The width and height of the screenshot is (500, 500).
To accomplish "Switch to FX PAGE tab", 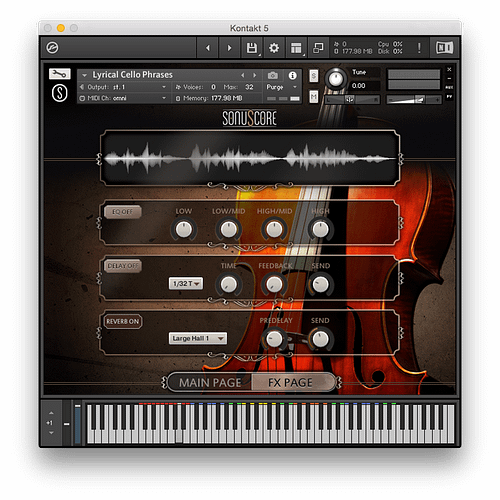I will (291, 383).
